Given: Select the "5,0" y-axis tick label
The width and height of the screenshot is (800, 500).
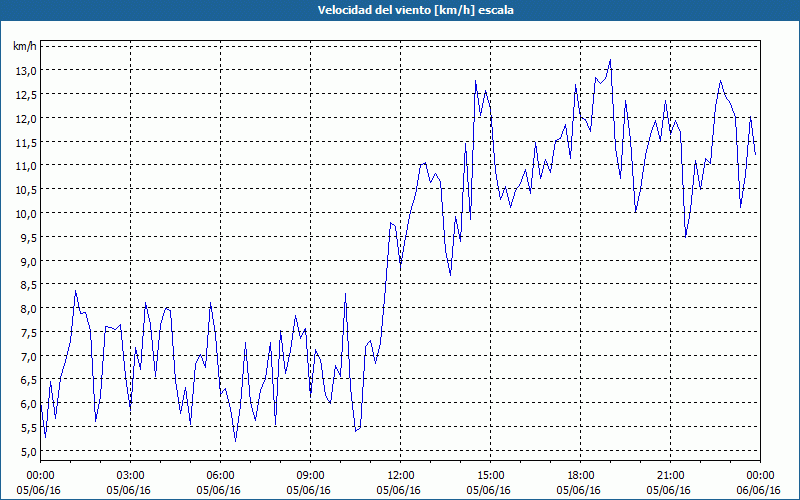Looking at the screenshot, I should click(29, 451).
